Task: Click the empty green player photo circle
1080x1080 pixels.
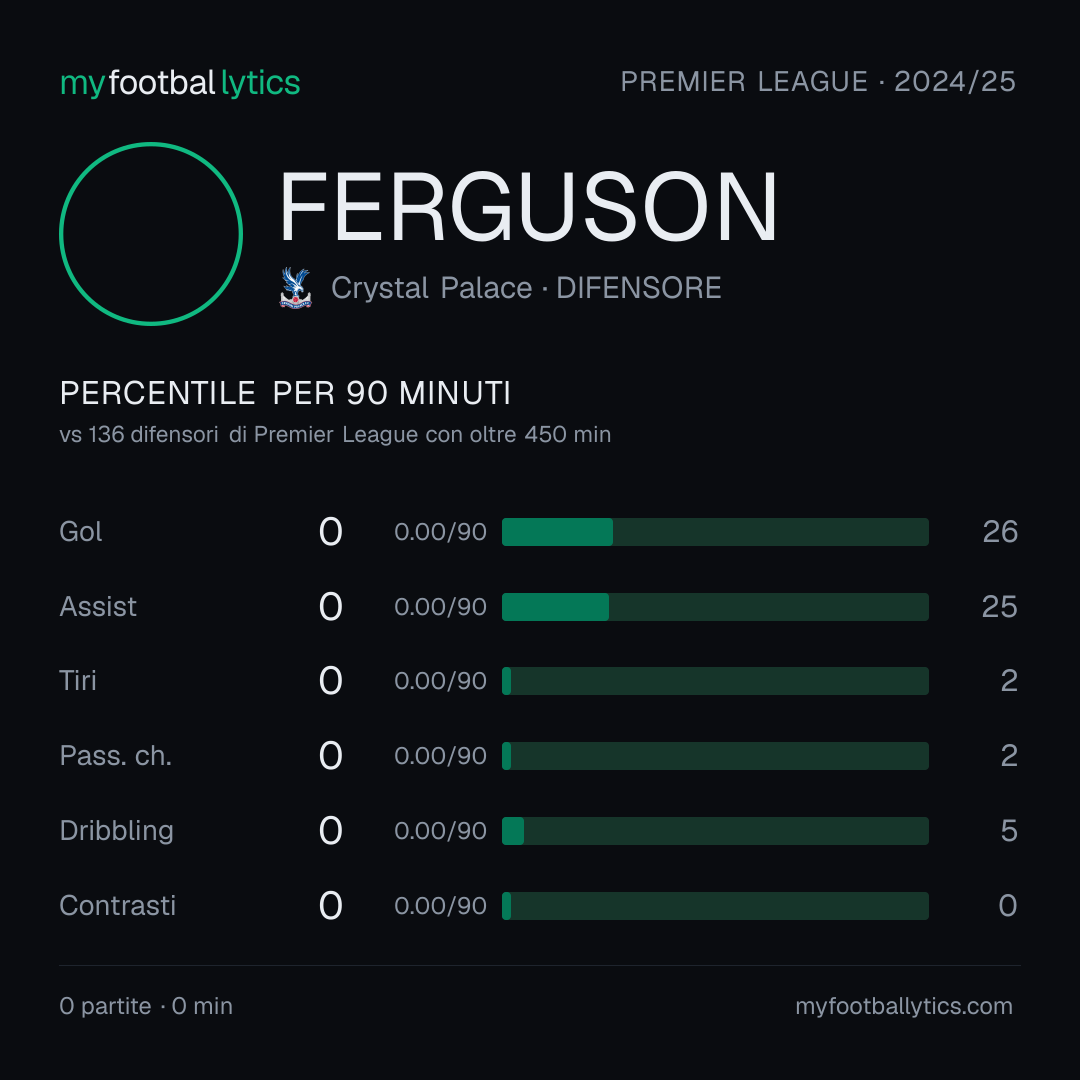Action: (x=151, y=233)
